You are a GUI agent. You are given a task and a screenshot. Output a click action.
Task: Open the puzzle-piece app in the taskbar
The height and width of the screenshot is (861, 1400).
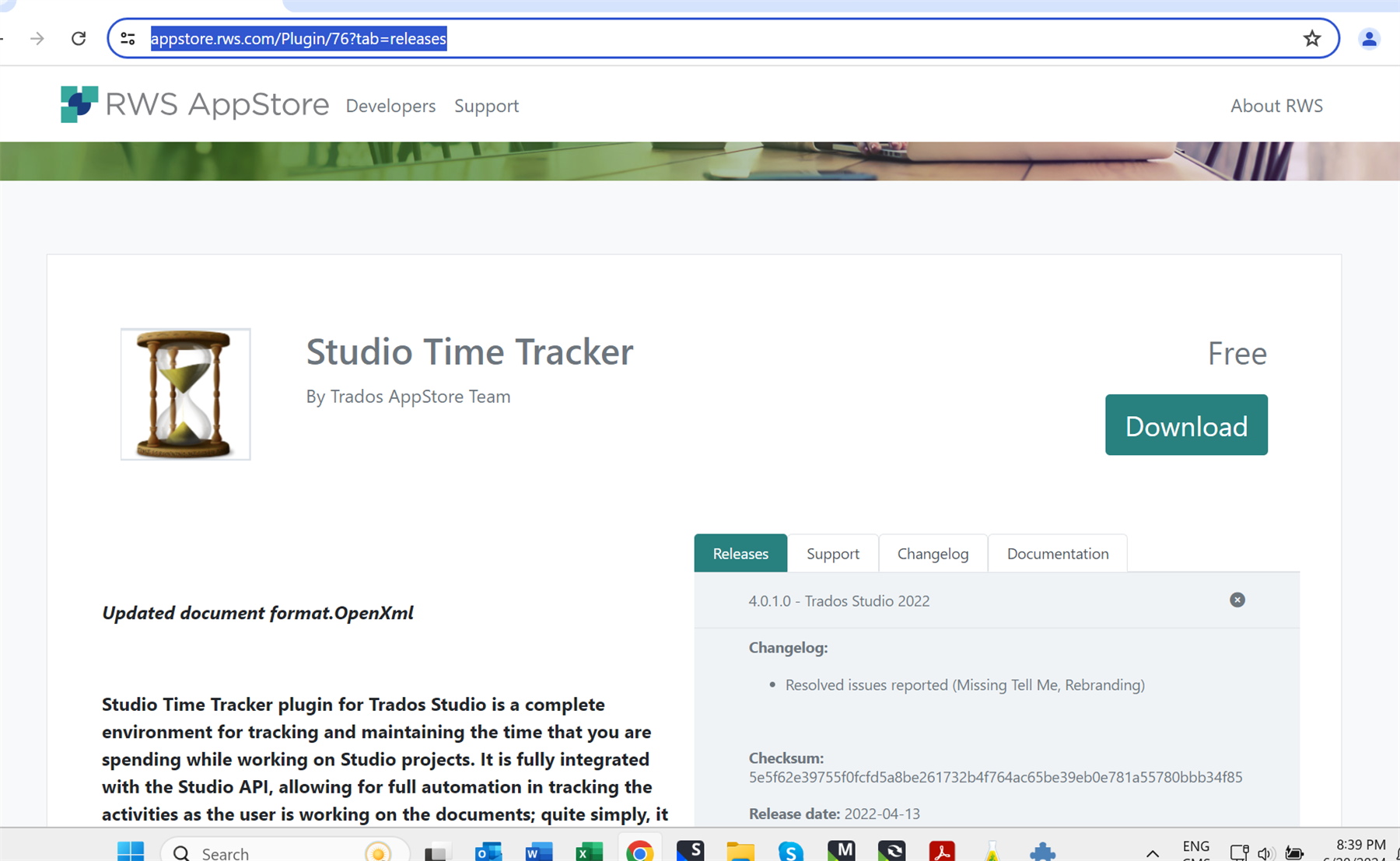click(1042, 852)
